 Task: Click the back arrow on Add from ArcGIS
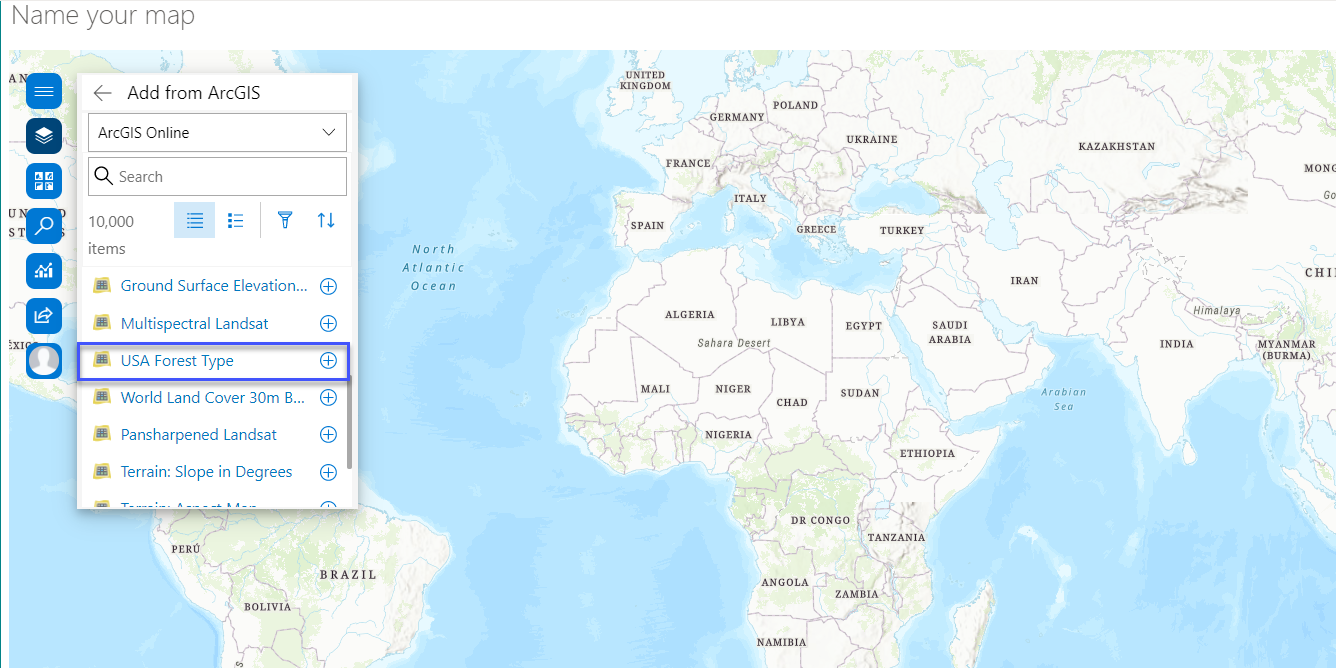click(102, 93)
